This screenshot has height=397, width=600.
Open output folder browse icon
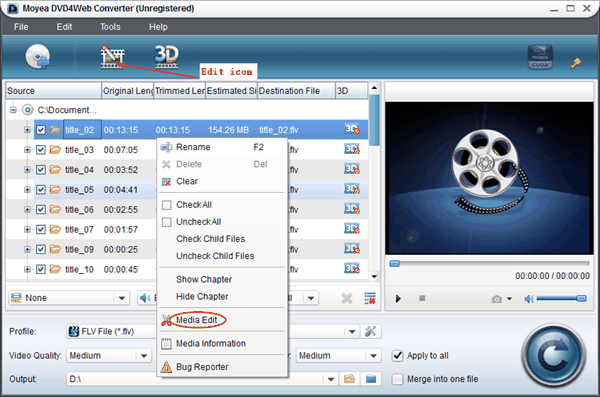pyautogui.click(x=349, y=379)
